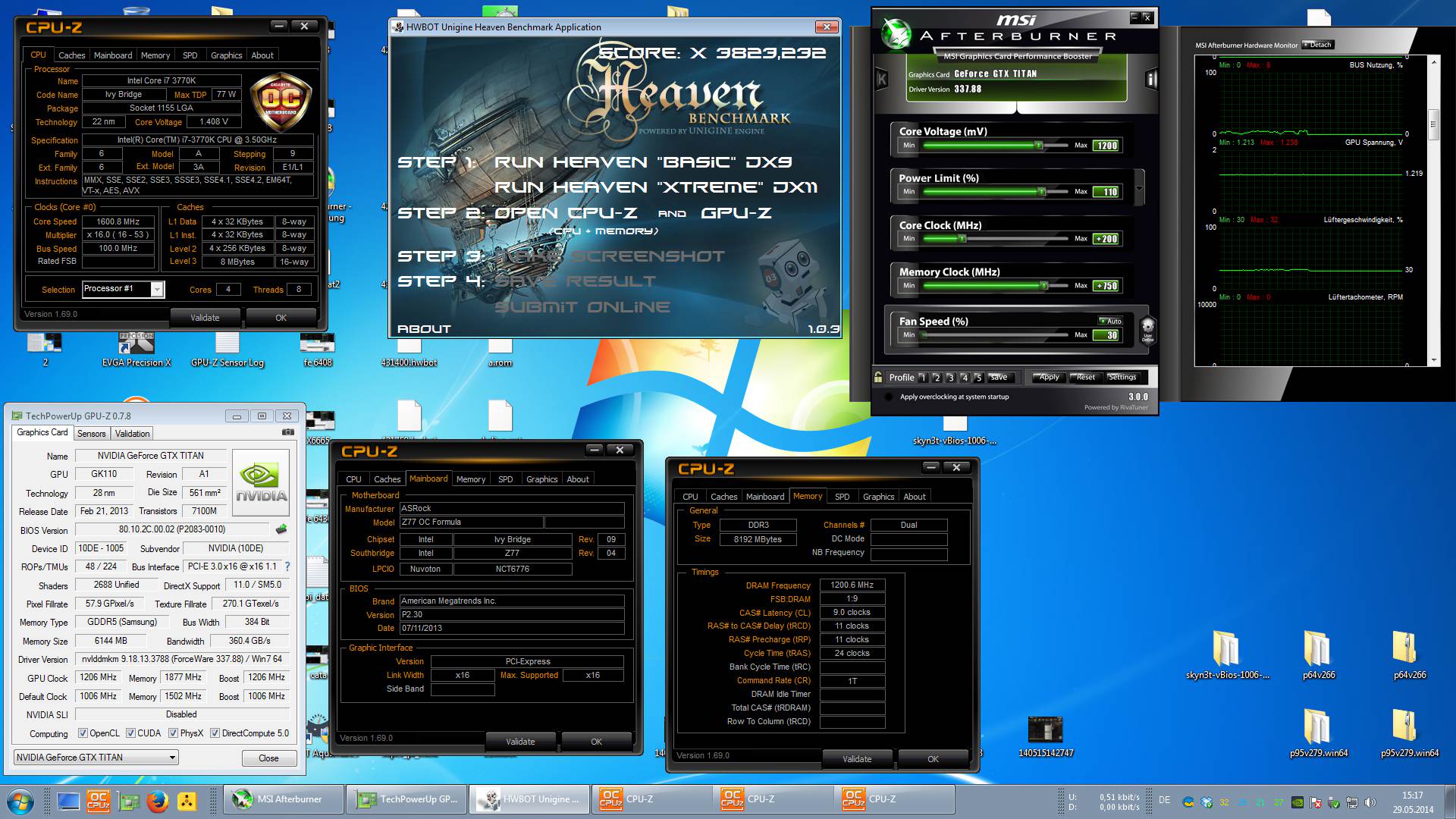
Task: Click the GPU-Z BIOS save chip icon
Action: [281, 529]
